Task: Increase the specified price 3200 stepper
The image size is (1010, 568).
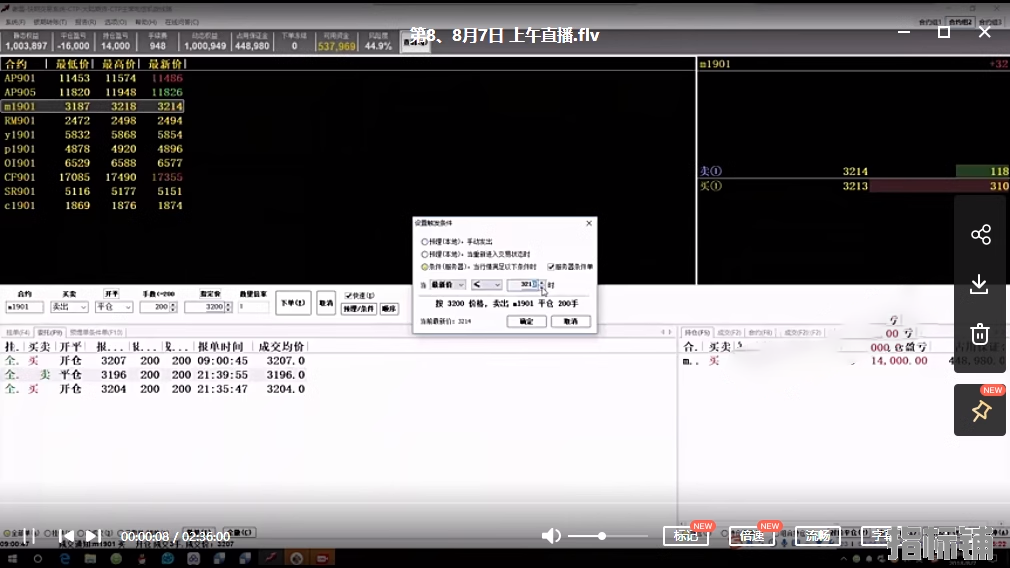Action: click(228, 305)
